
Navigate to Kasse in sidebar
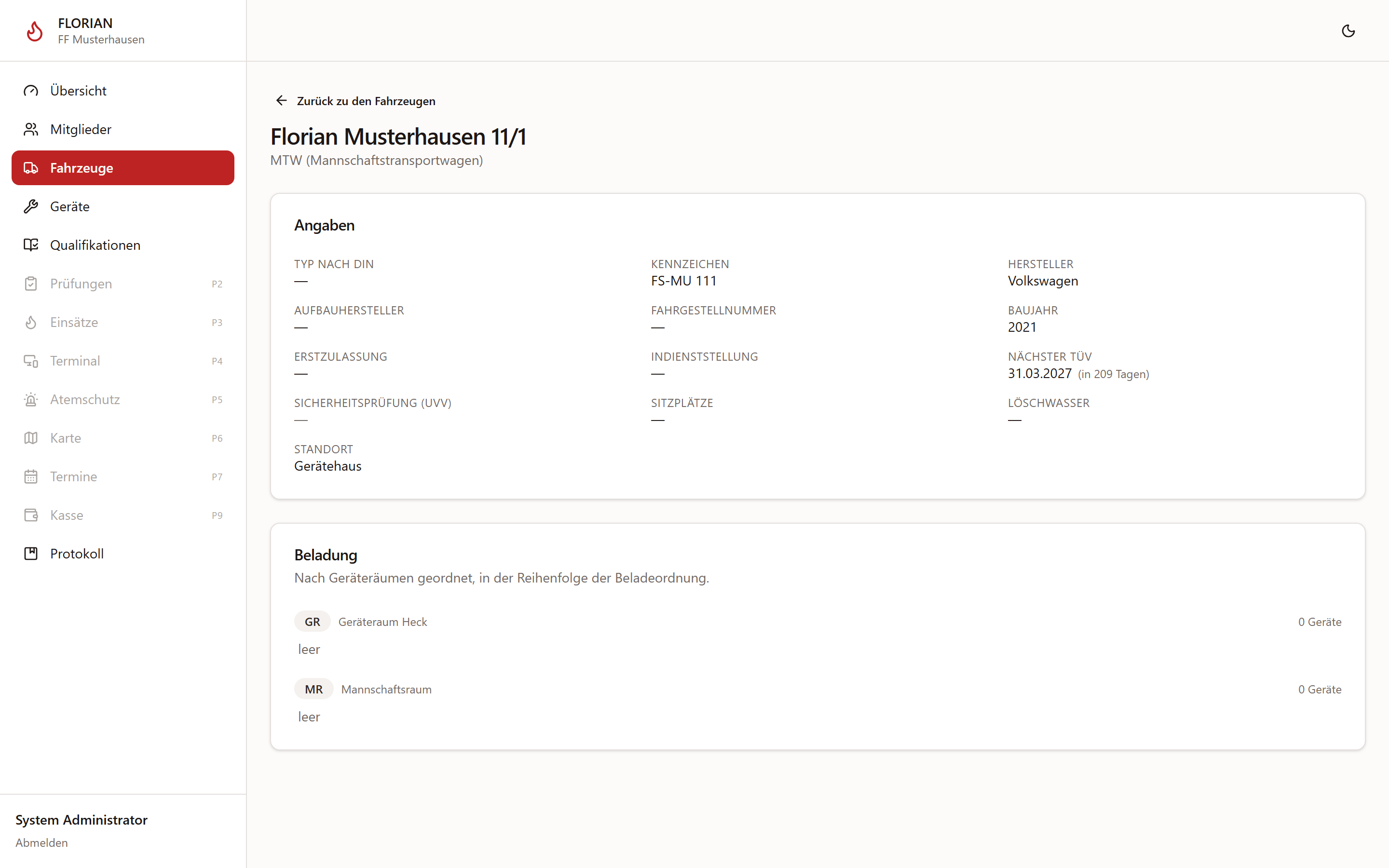click(123, 515)
